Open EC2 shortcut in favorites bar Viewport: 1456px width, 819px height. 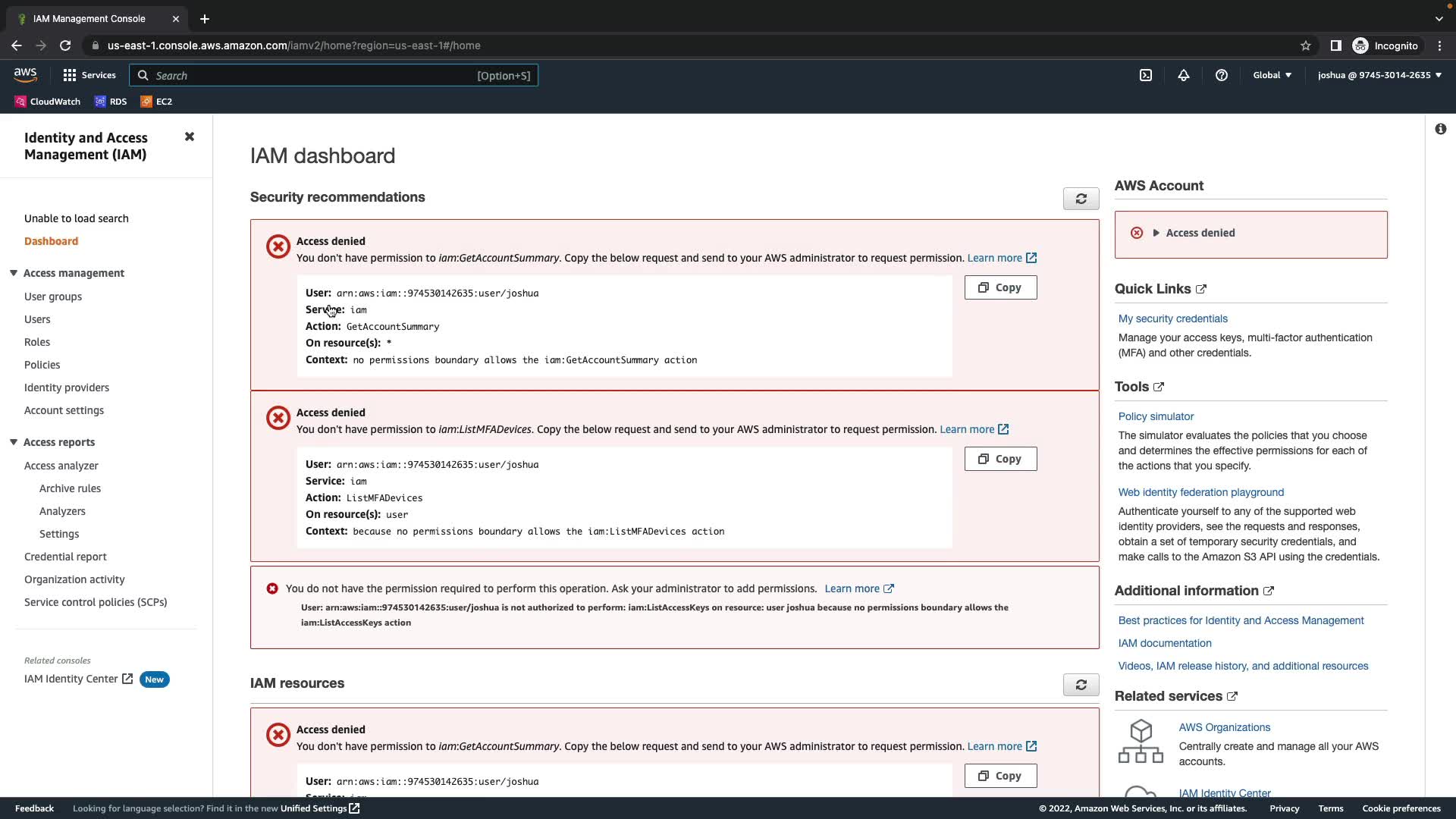point(157,102)
